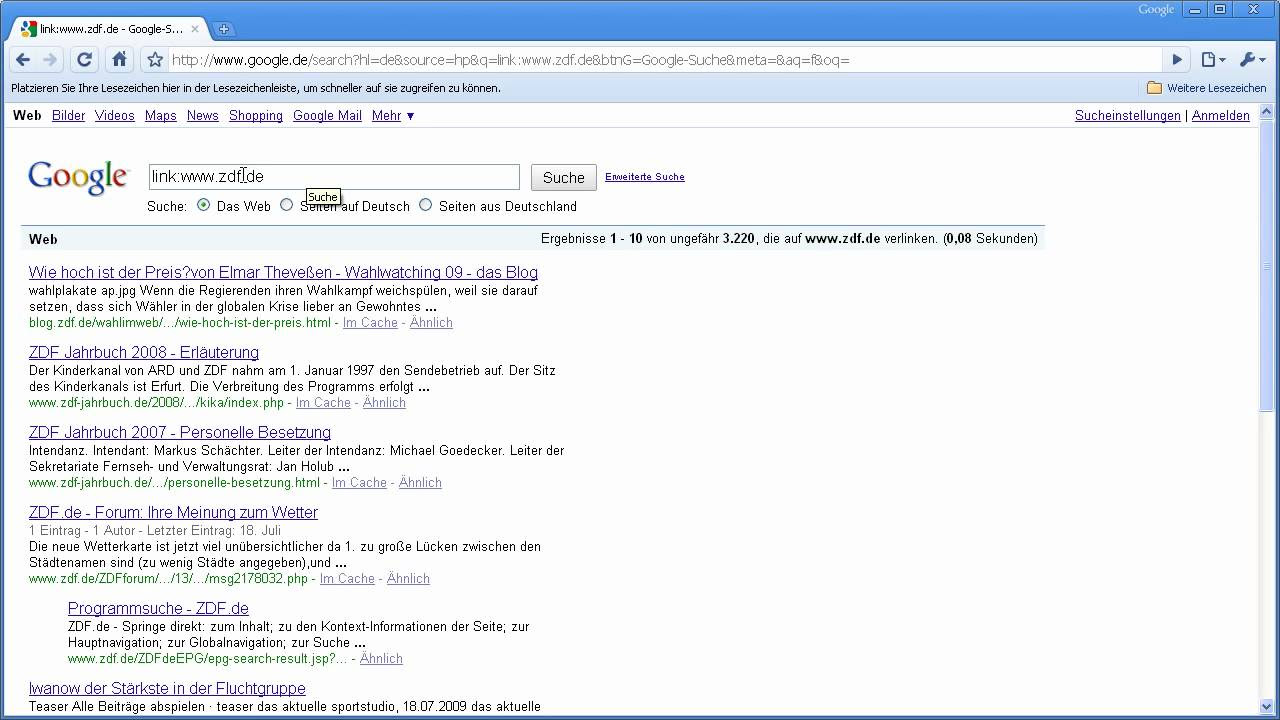Open Ähnlich for ZDFforum result
Screen dimensions: 1280x720
408,579
